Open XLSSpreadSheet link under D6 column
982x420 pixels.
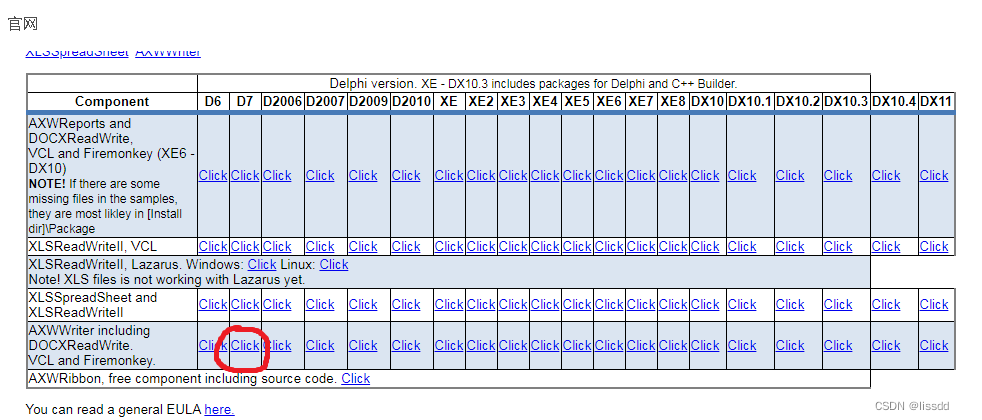pyautogui.click(x=213, y=304)
